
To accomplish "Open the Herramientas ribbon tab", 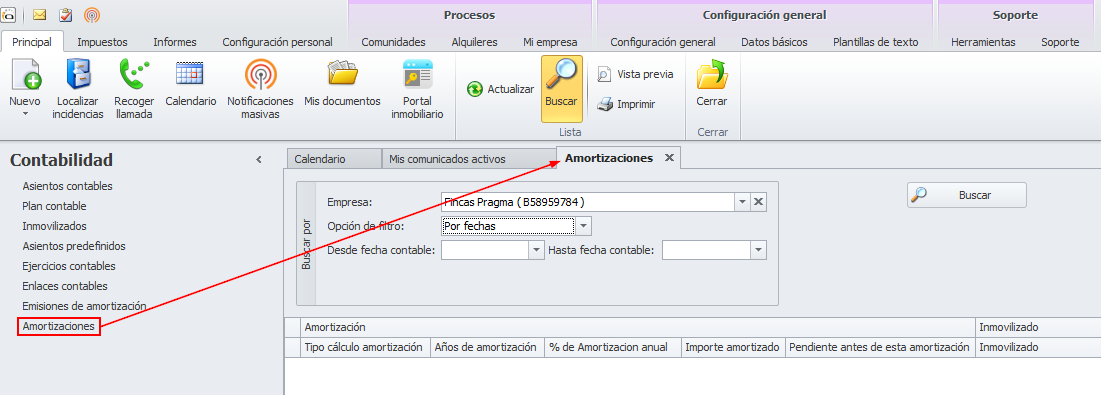I will (983, 42).
